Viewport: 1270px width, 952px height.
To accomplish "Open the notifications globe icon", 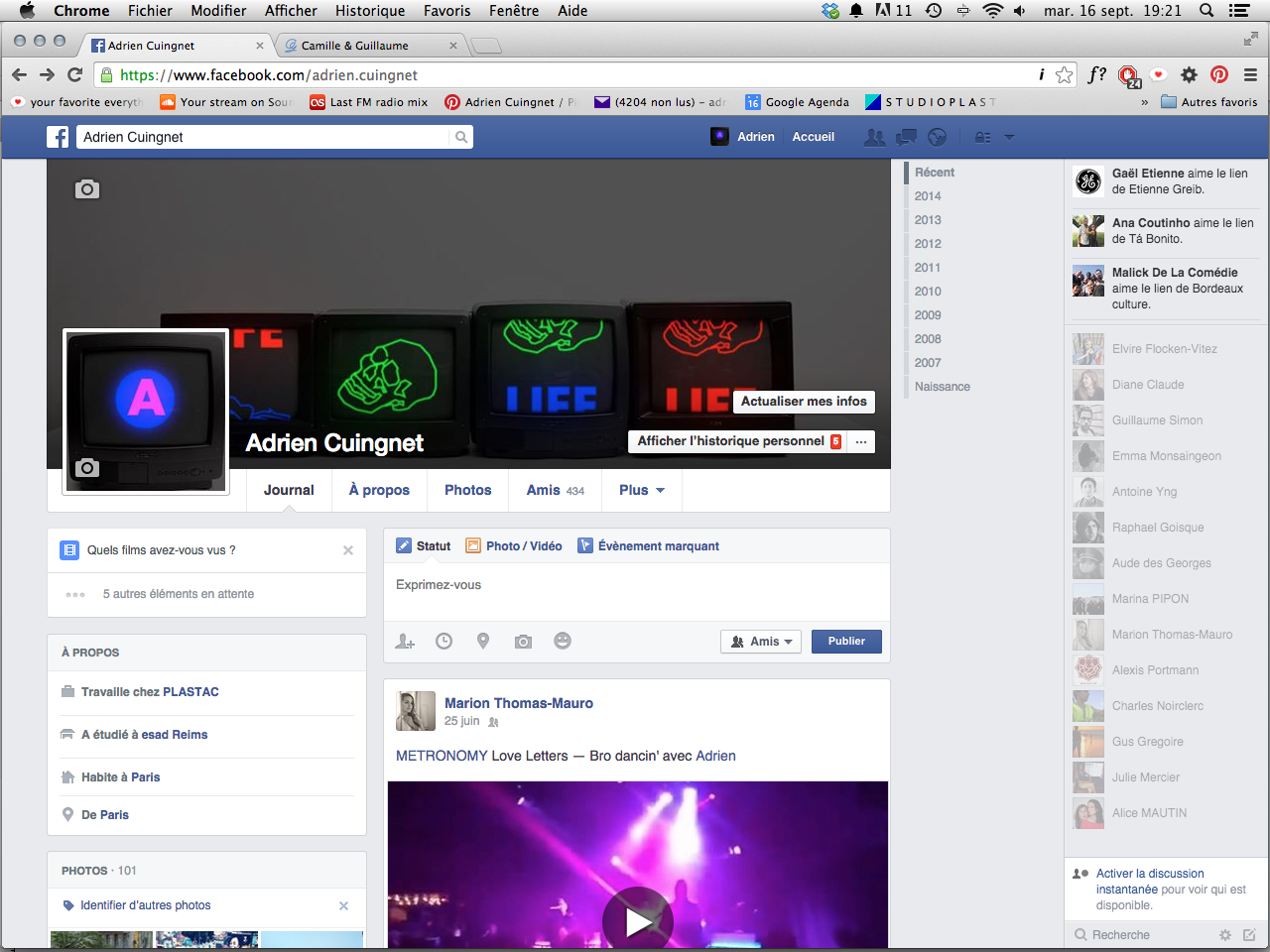I will click(937, 137).
